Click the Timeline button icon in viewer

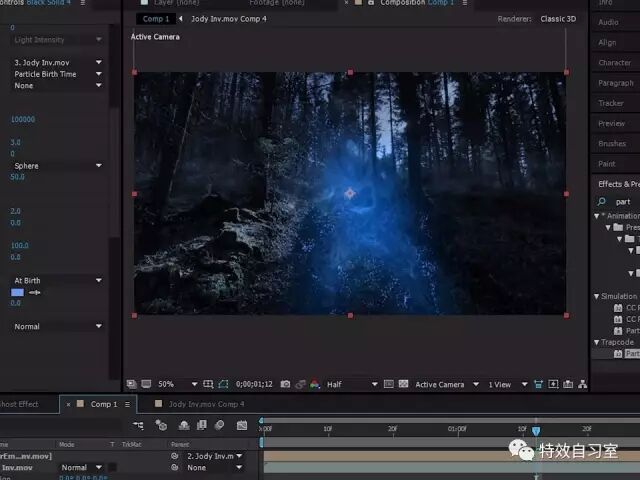point(568,384)
